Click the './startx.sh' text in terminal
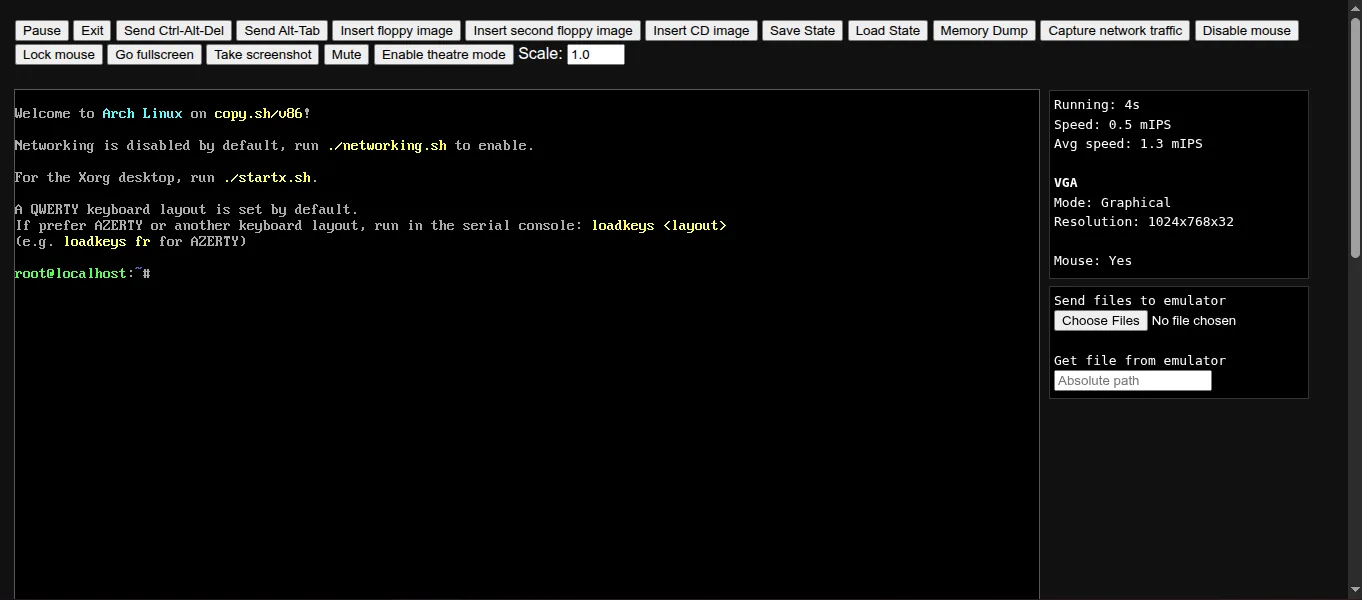This screenshot has height=600, width=1362. point(267,178)
